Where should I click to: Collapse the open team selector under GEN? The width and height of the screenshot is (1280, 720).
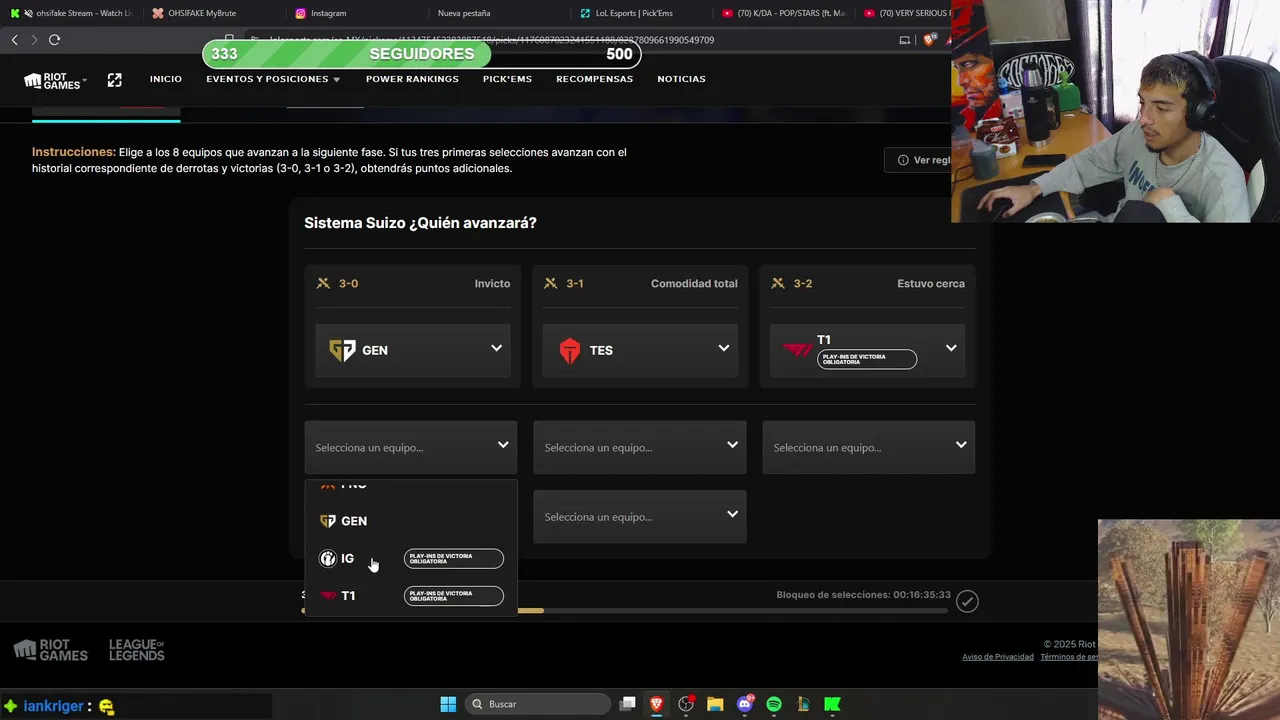pos(411,447)
